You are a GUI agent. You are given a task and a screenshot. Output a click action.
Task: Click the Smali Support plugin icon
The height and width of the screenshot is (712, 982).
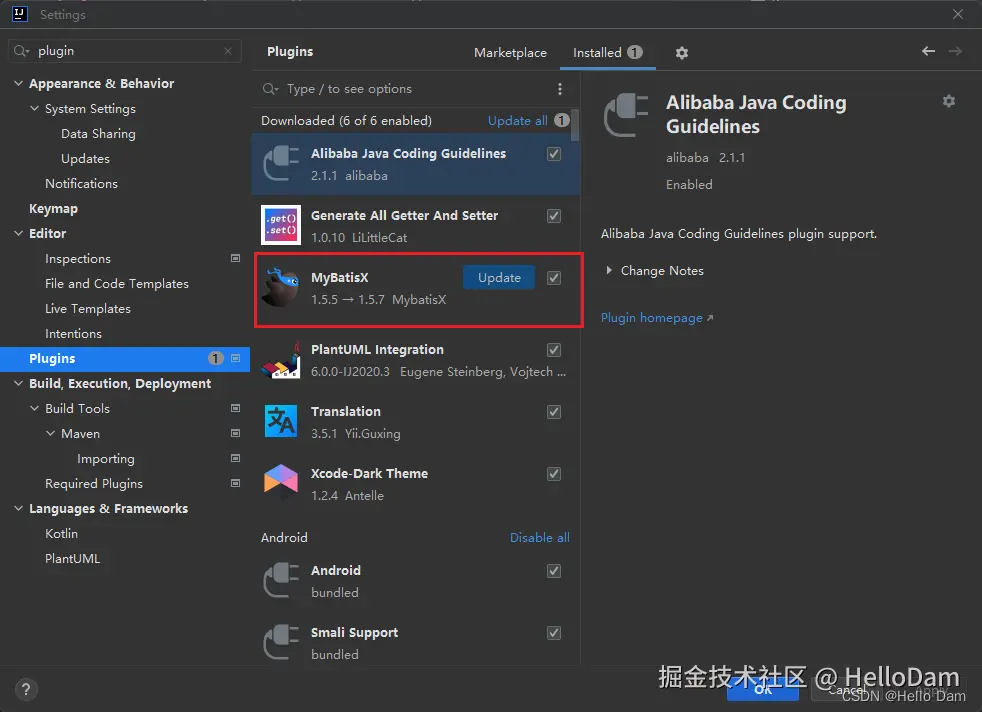point(281,642)
